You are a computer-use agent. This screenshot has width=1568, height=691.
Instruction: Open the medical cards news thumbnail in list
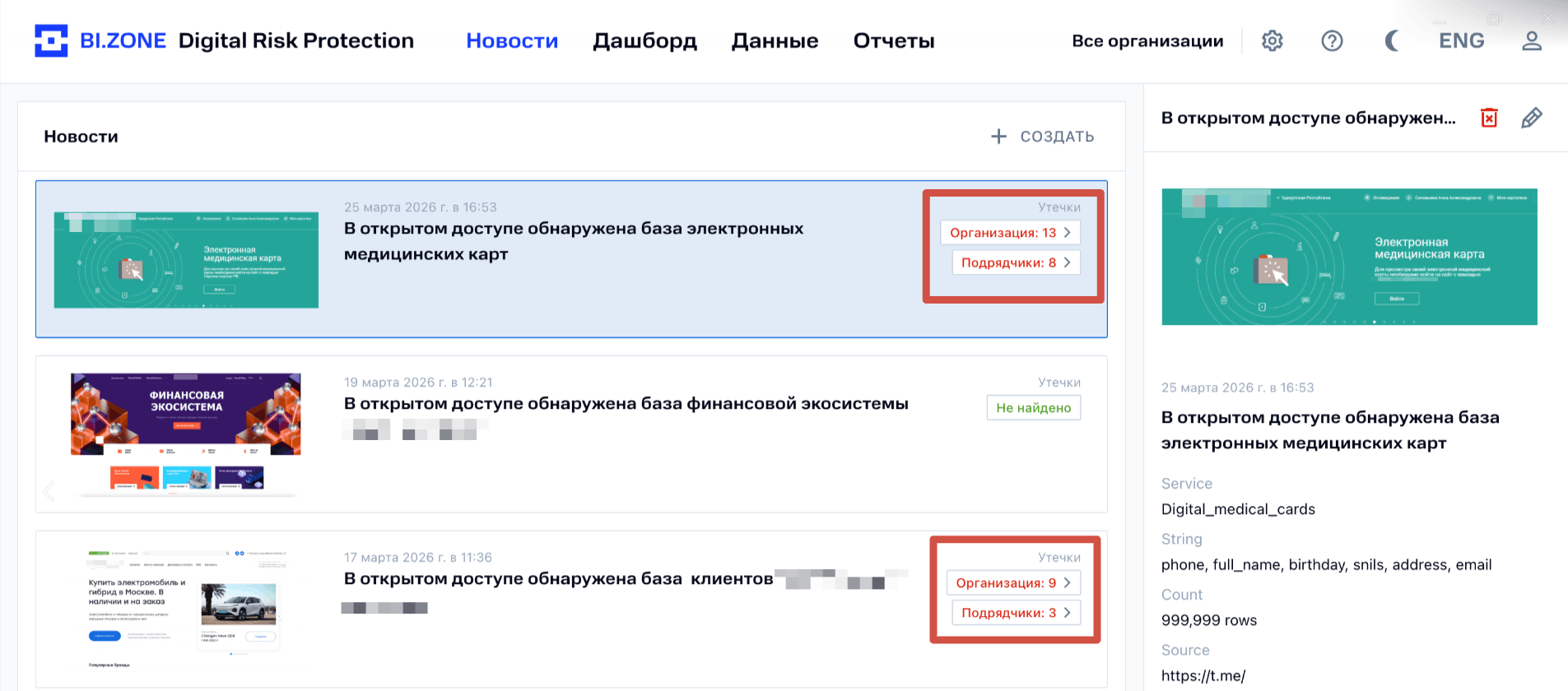click(186, 260)
